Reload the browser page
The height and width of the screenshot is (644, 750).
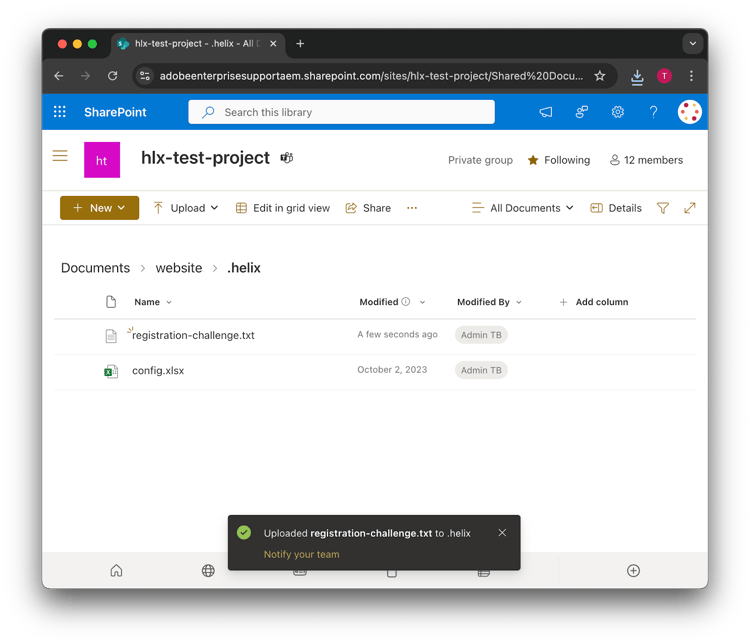pos(112,76)
